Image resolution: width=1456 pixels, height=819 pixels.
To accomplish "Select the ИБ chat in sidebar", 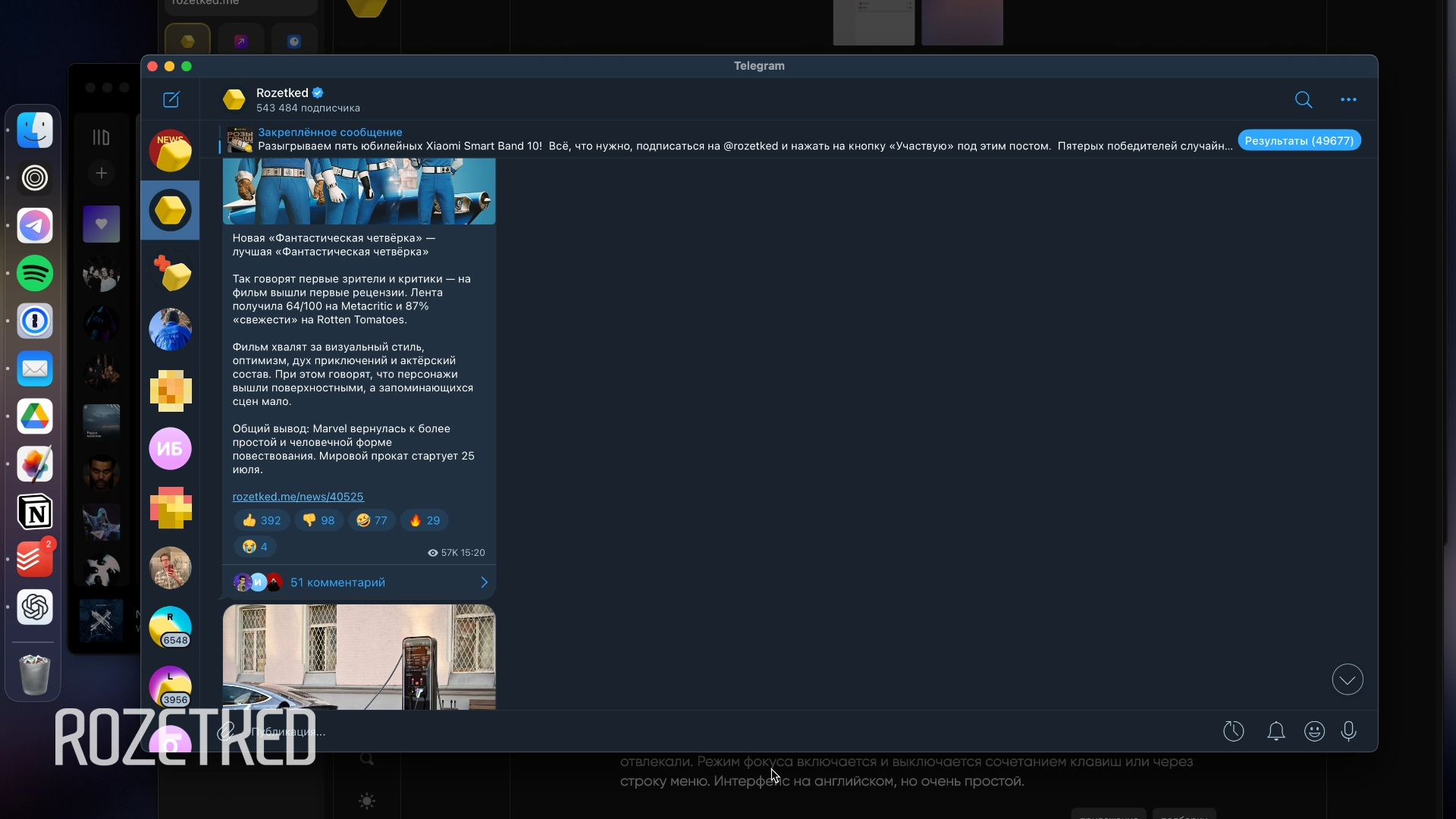I will point(170,449).
